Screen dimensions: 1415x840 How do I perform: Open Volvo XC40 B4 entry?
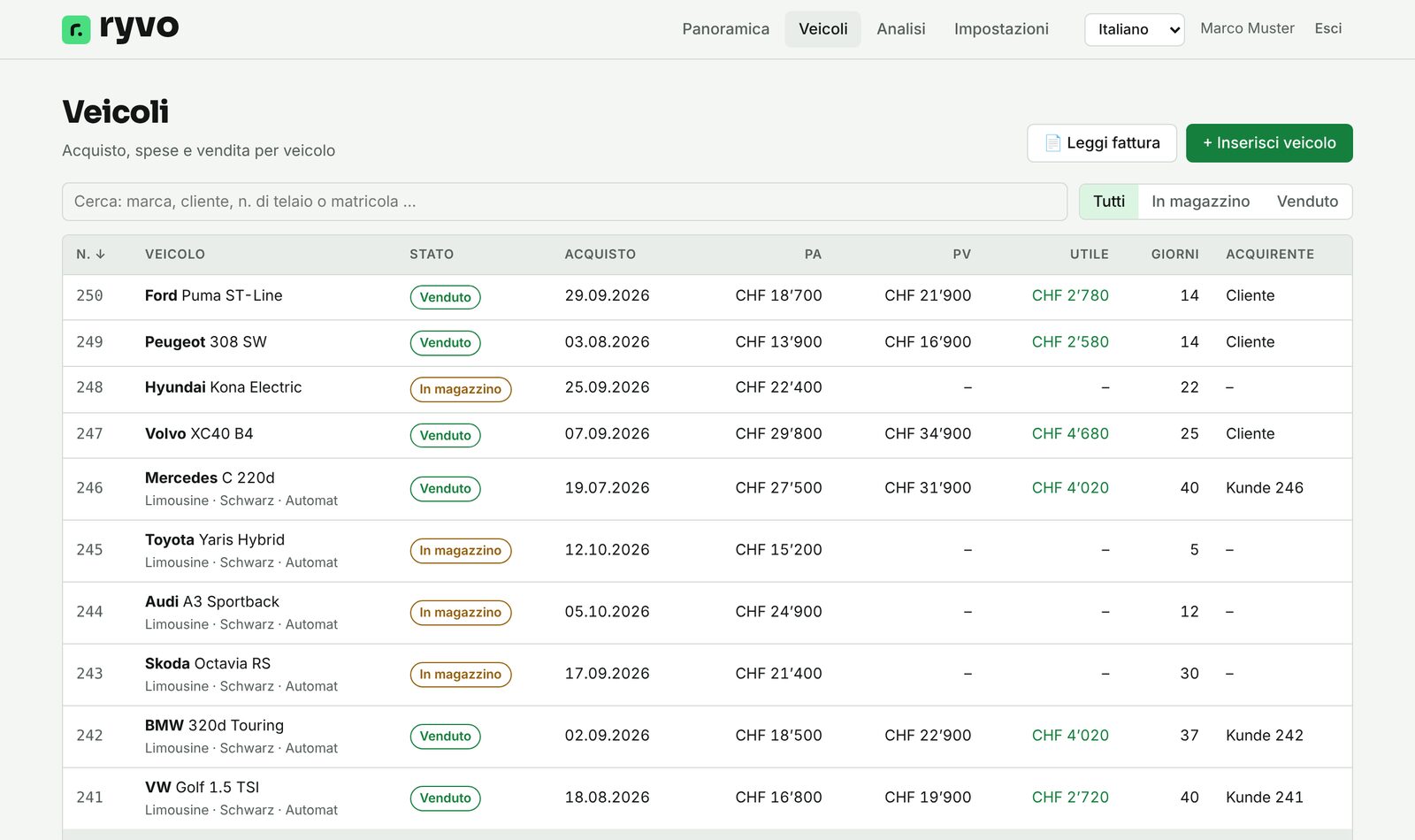tap(707, 435)
